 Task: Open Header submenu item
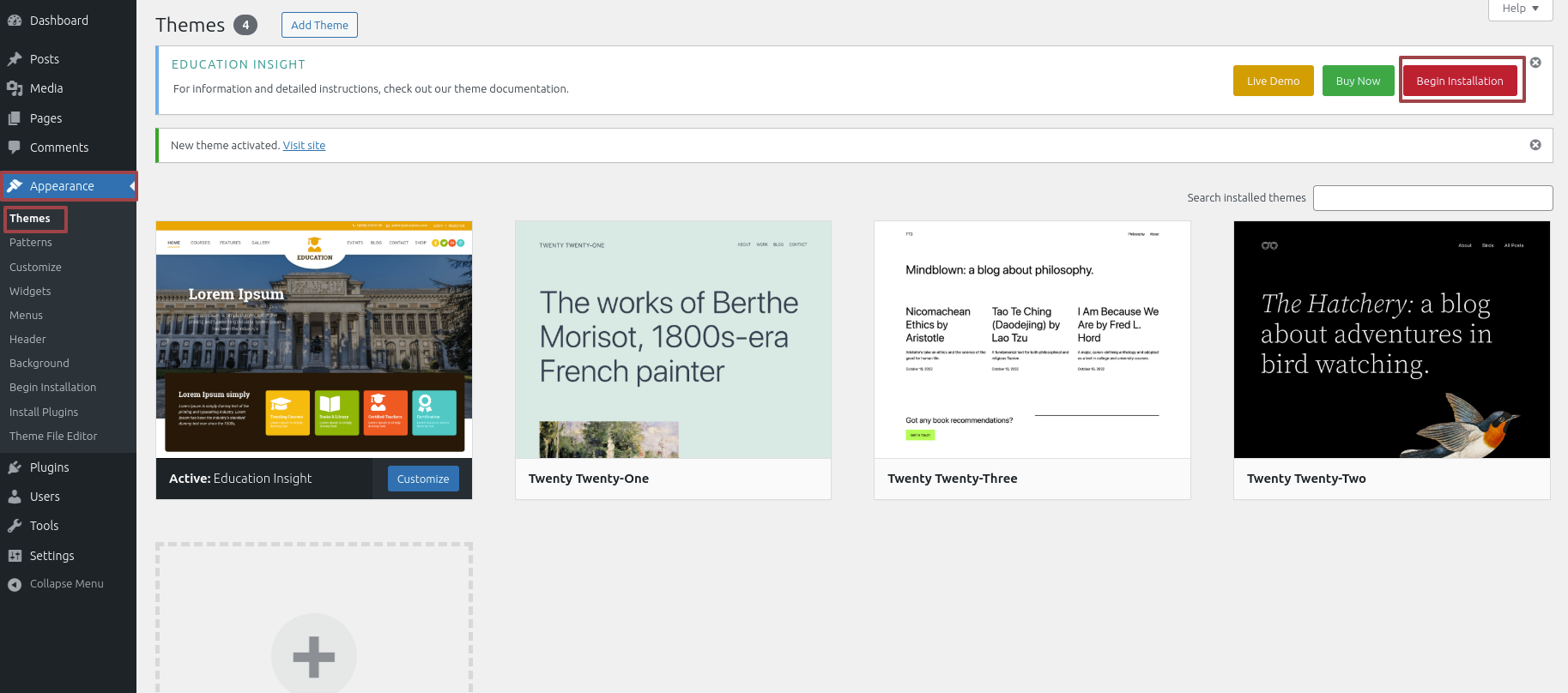[27, 340]
